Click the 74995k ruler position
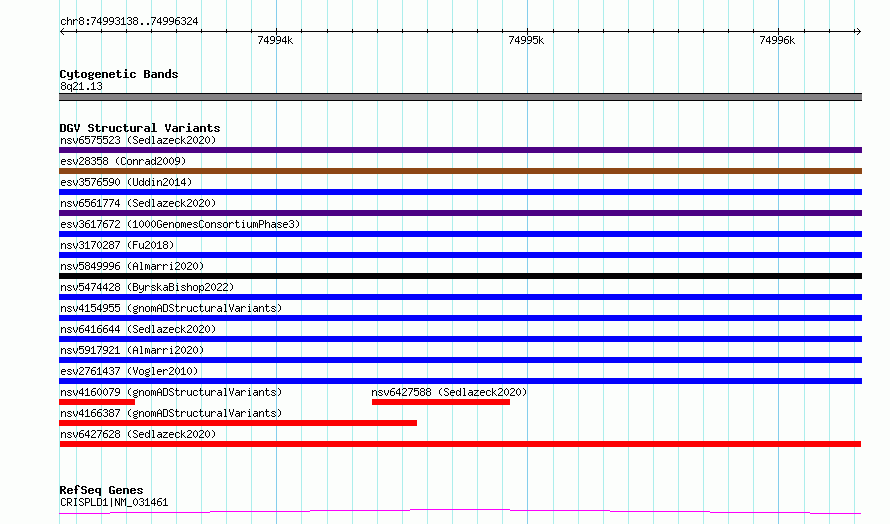 (526, 40)
